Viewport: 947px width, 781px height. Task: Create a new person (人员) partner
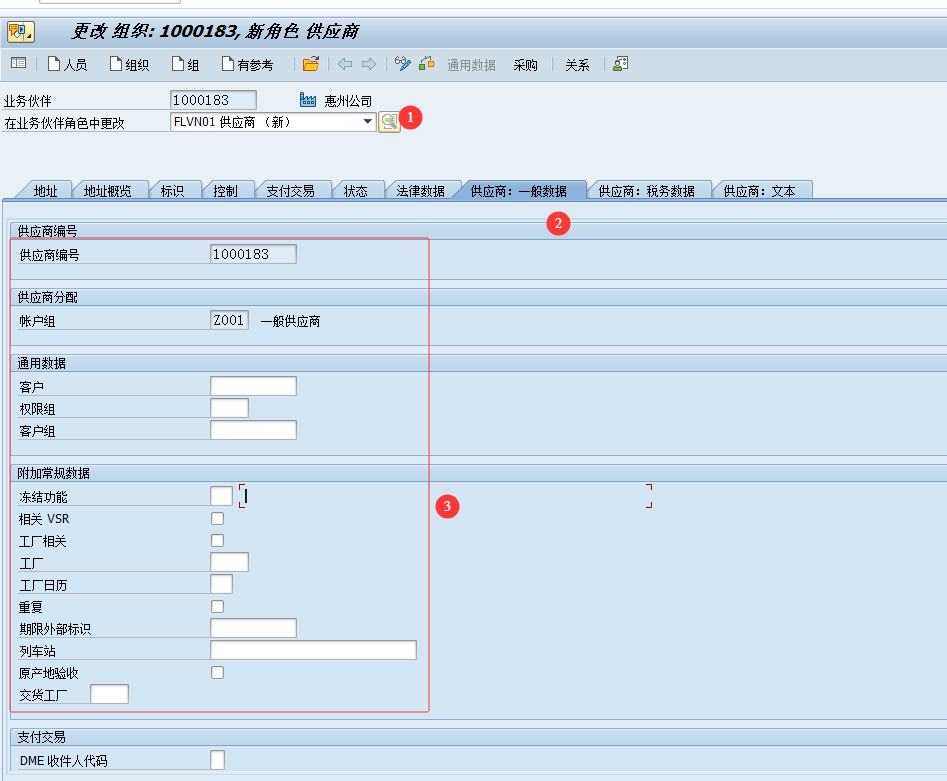[67, 65]
